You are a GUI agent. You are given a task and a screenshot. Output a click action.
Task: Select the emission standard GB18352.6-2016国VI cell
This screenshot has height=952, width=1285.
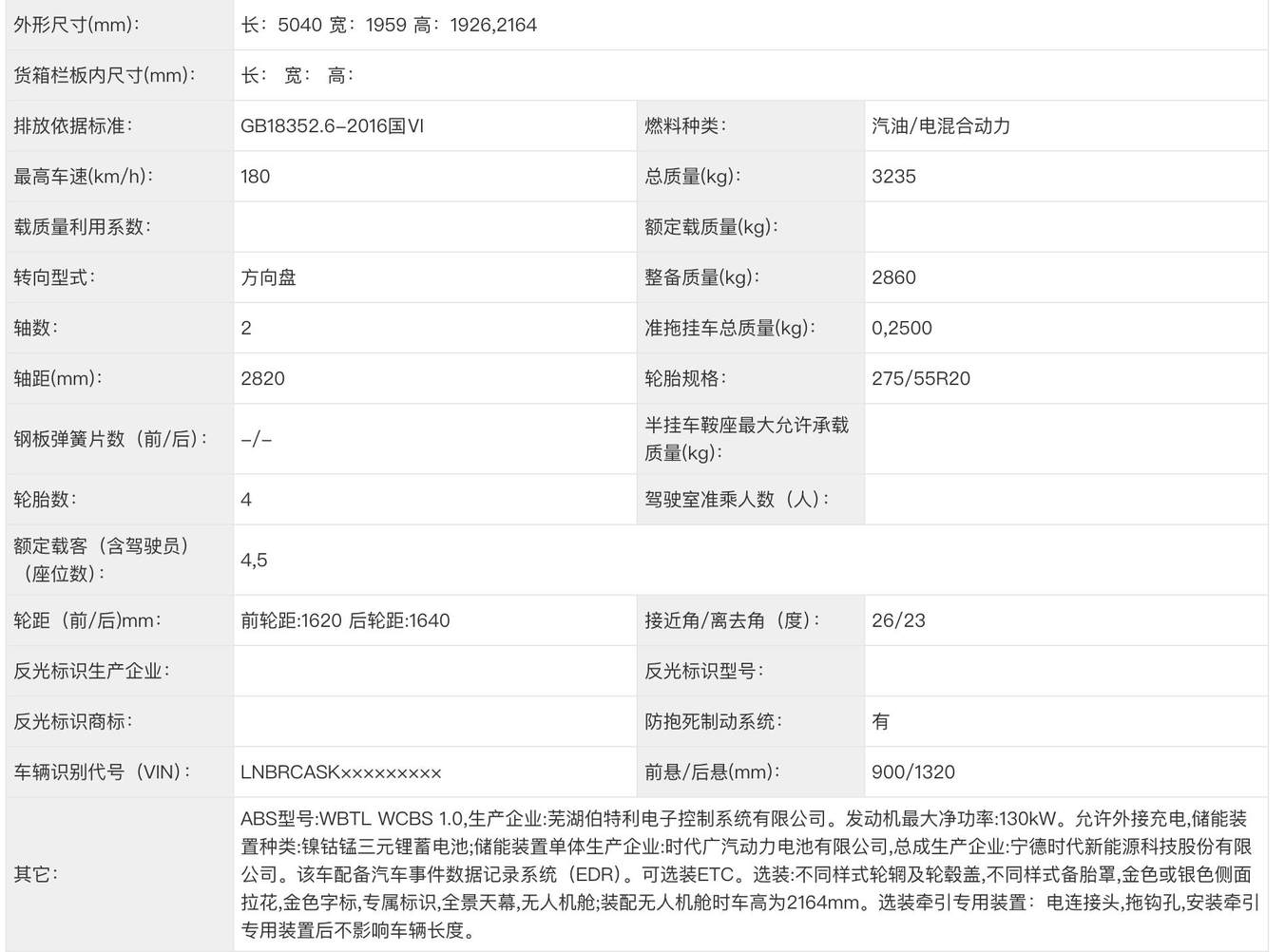[x=332, y=125]
